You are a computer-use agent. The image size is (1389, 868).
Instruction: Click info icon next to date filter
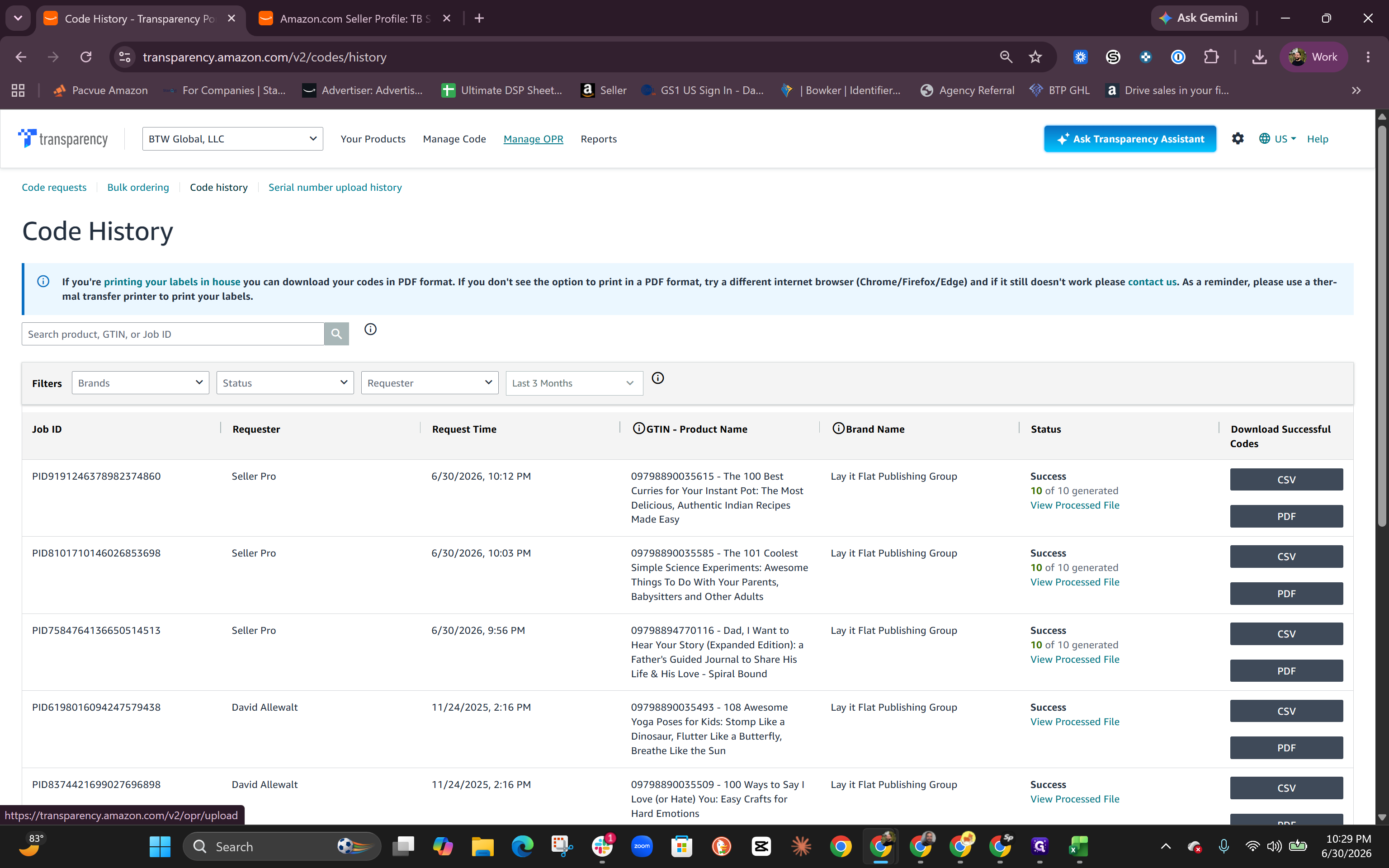pyautogui.click(x=658, y=378)
